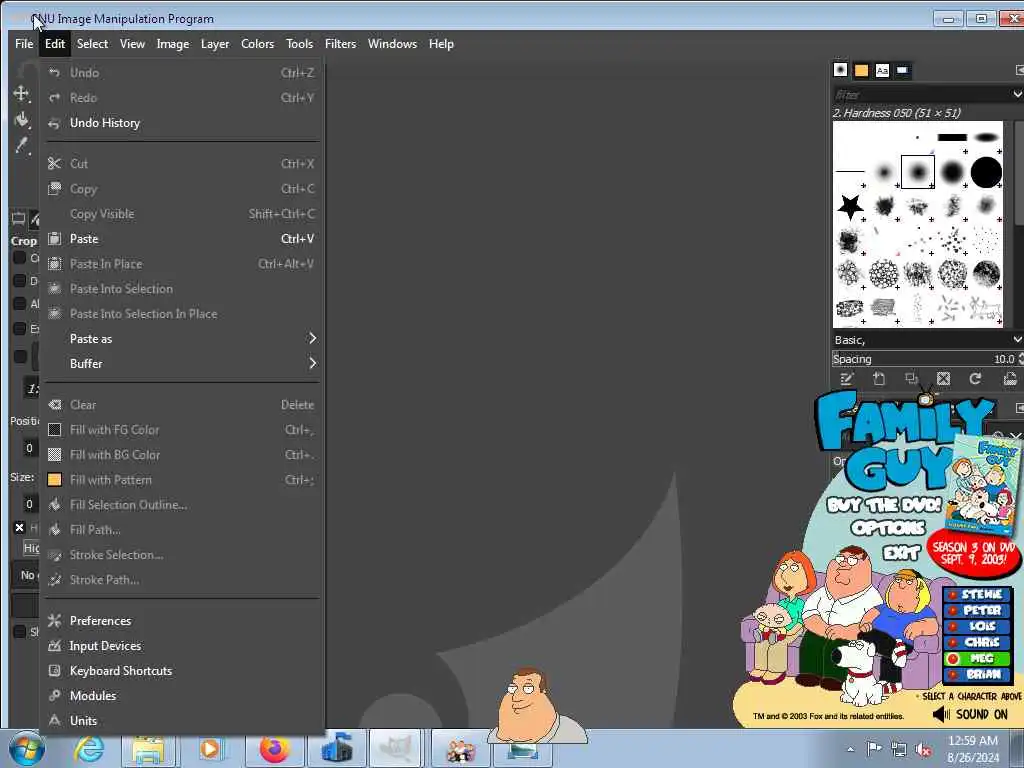Open the File menu
Screen dimensions: 1024x768
pyautogui.click(x=24, y=44)
